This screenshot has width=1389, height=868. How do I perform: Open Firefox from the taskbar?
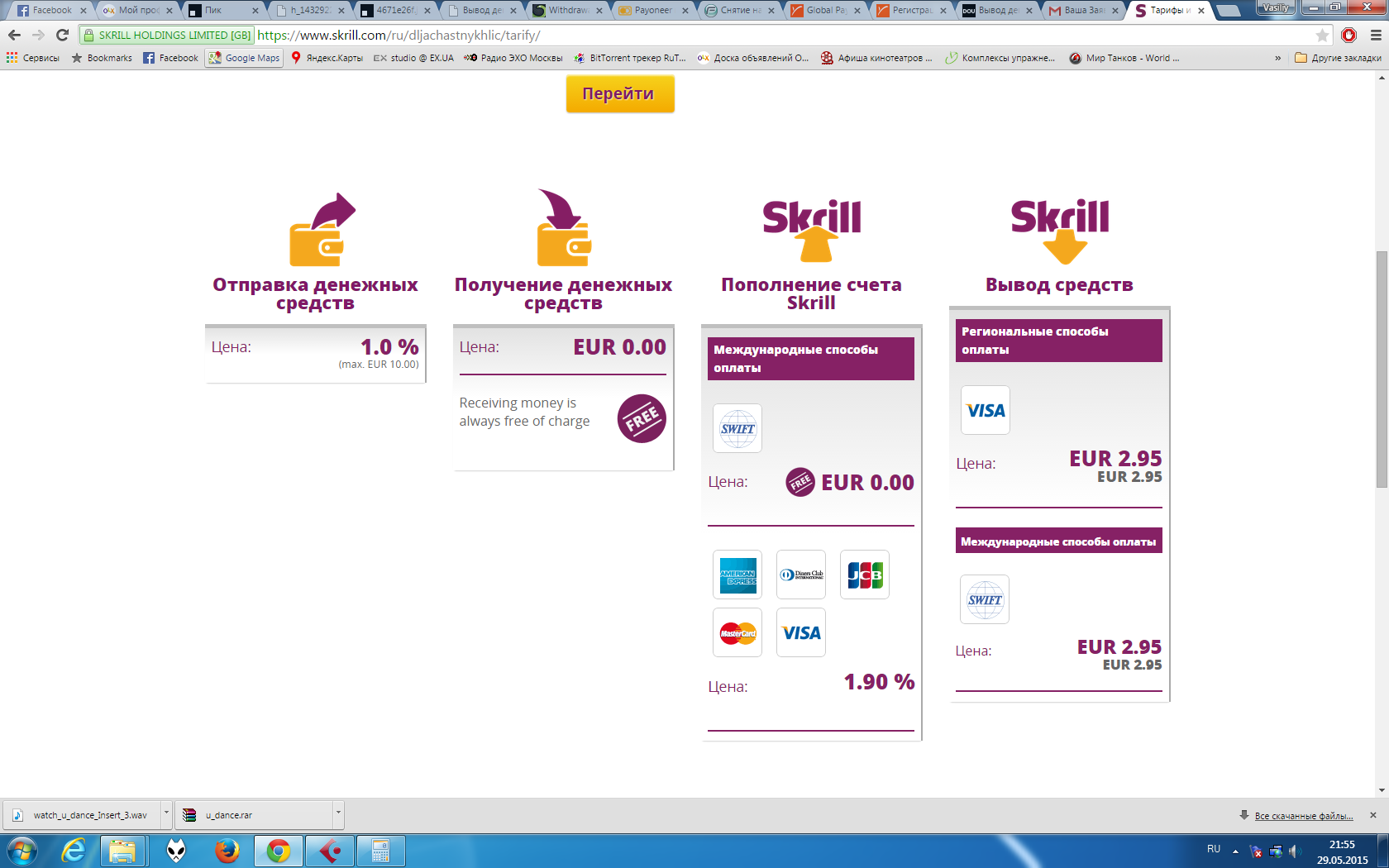[x=227, y=851]
